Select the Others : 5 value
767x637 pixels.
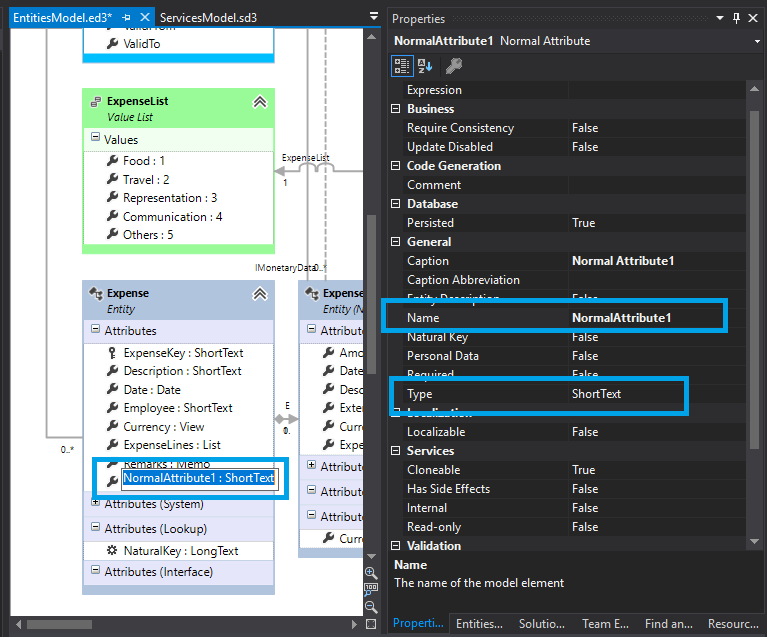coord(148,235)
